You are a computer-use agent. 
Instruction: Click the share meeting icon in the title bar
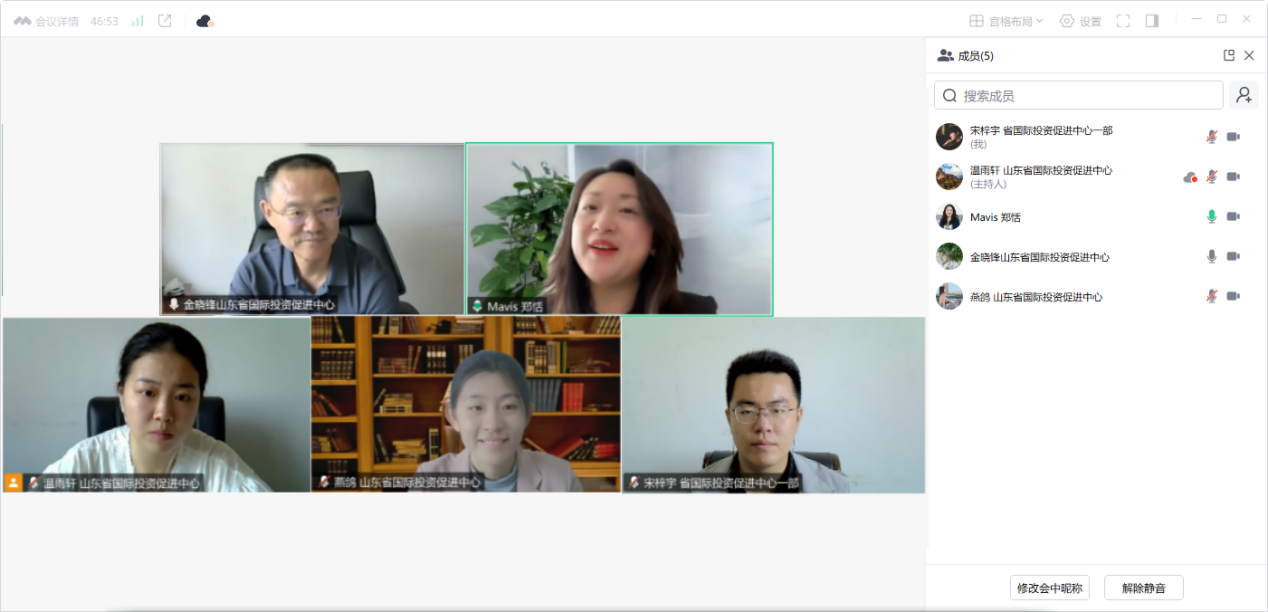pyautogui.click(x=165, y=21)
